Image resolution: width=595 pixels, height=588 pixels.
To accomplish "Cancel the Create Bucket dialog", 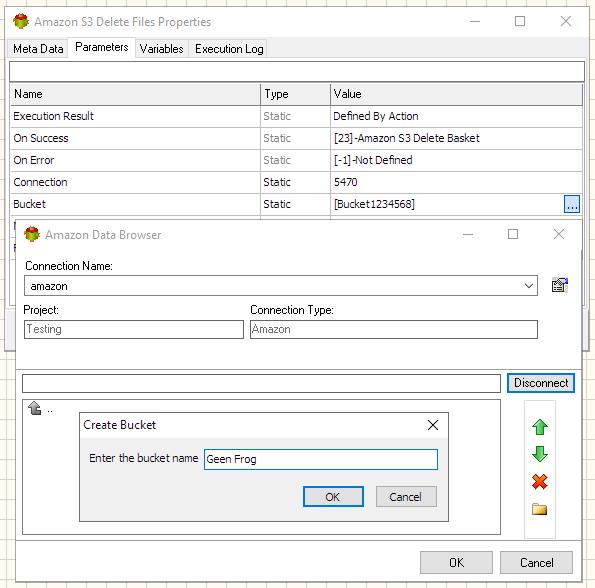I will pyautogui.click(x=406, y=497).
